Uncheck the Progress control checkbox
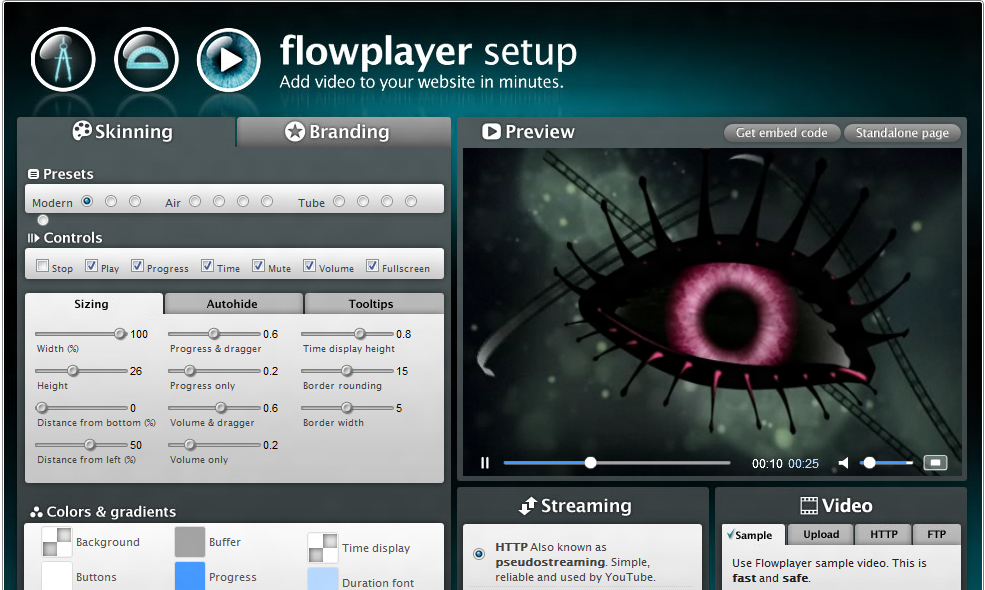 137,266
